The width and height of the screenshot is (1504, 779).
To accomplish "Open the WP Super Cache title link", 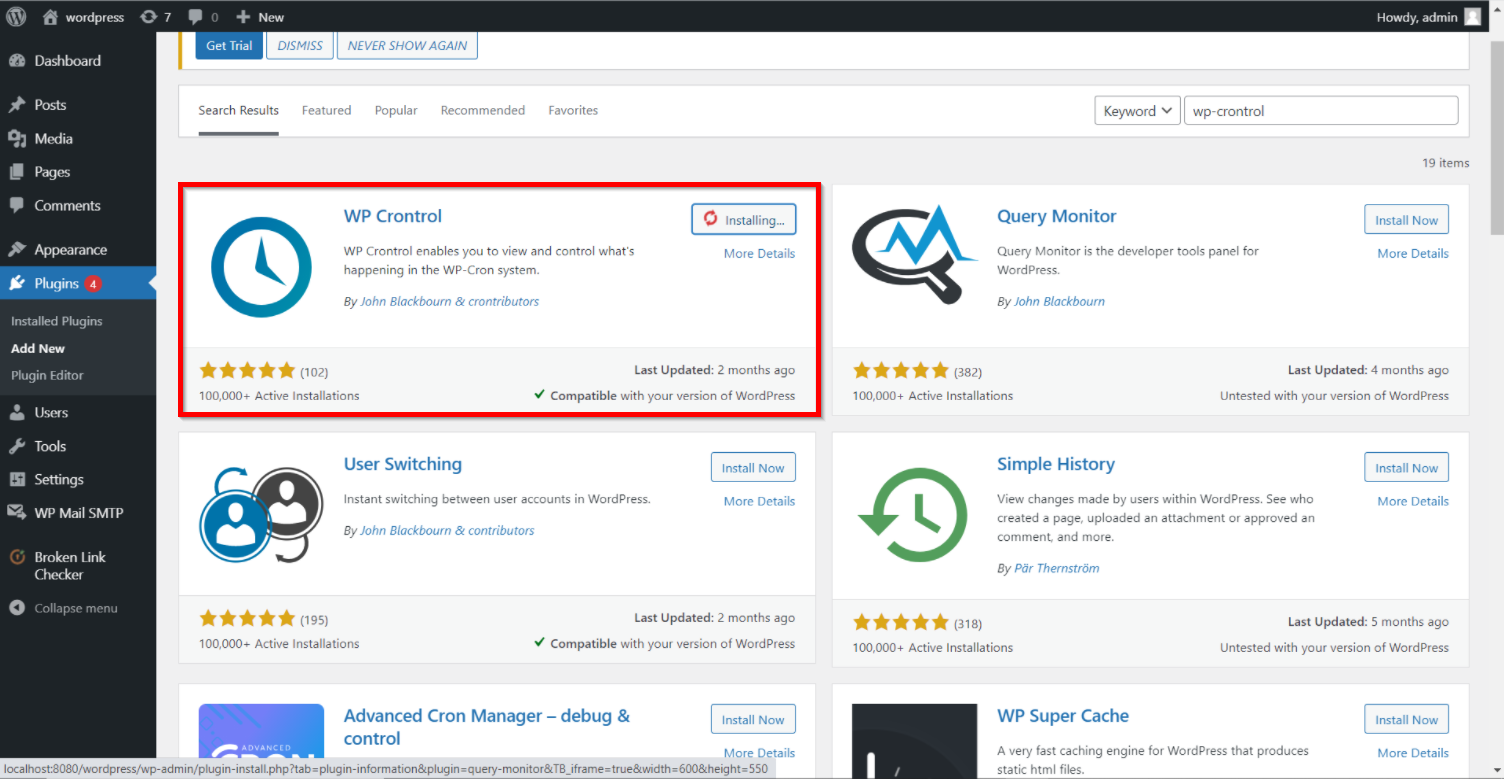I will (x=1062, y=716).
